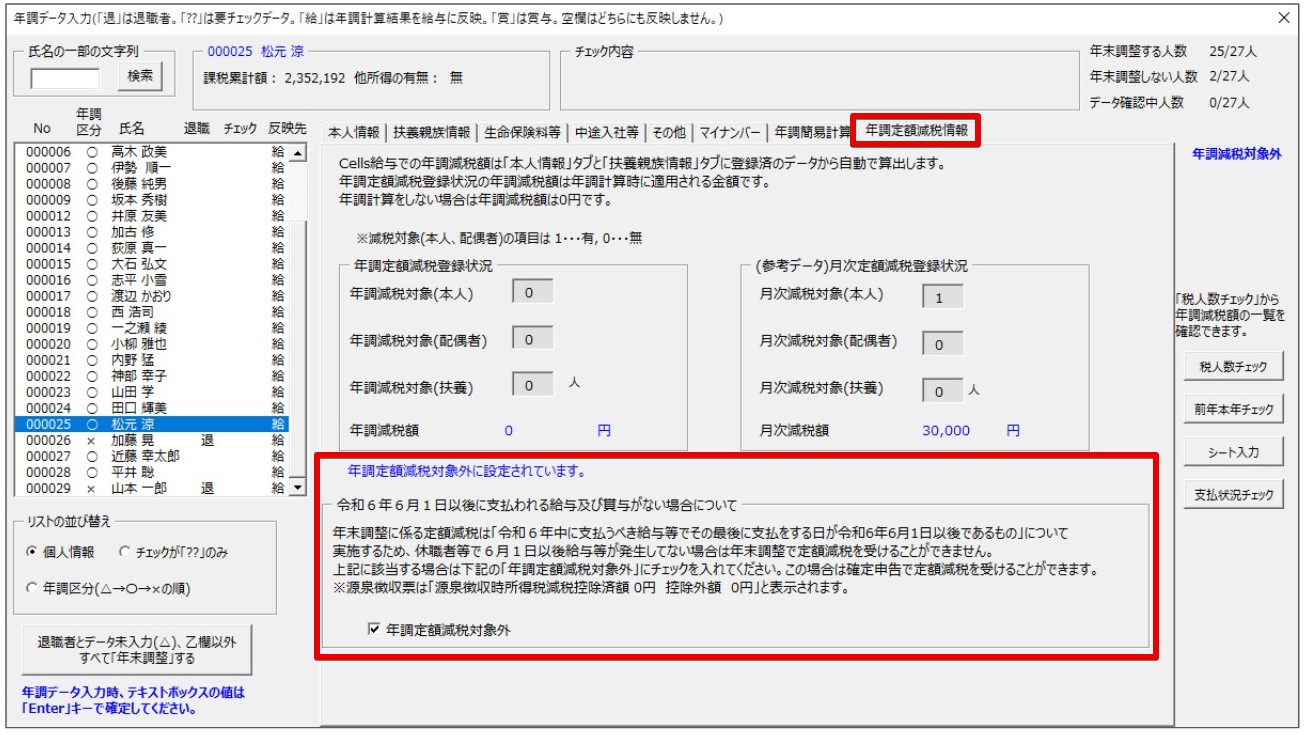Click the 反映先 column header
This screenshot has height=735, width=1306.
286,129
